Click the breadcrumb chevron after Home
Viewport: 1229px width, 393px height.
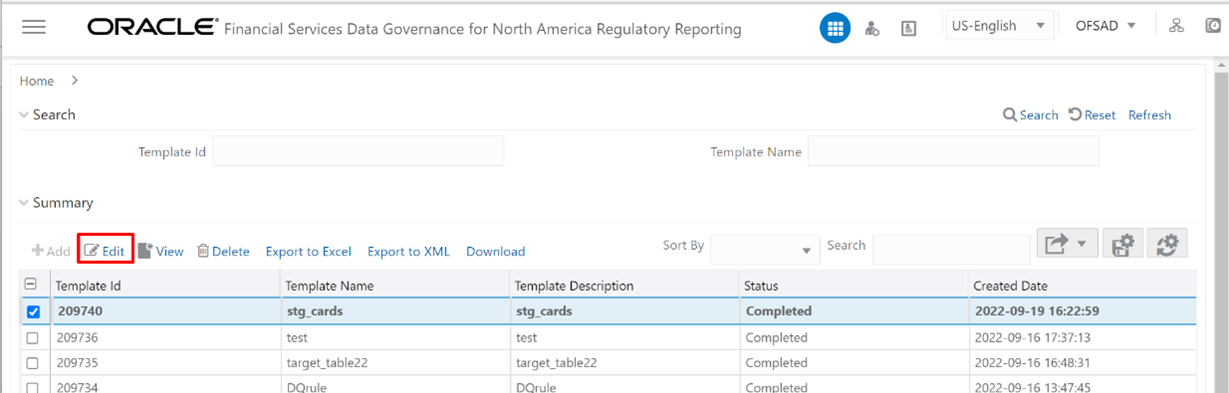[x=75, y=80]
